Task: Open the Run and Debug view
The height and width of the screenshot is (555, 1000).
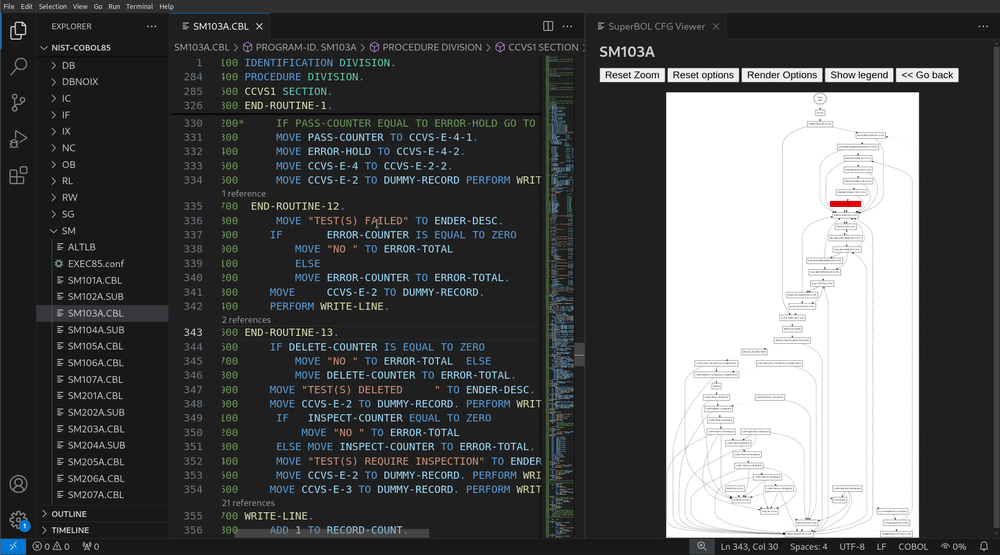Action: point(18,139)
